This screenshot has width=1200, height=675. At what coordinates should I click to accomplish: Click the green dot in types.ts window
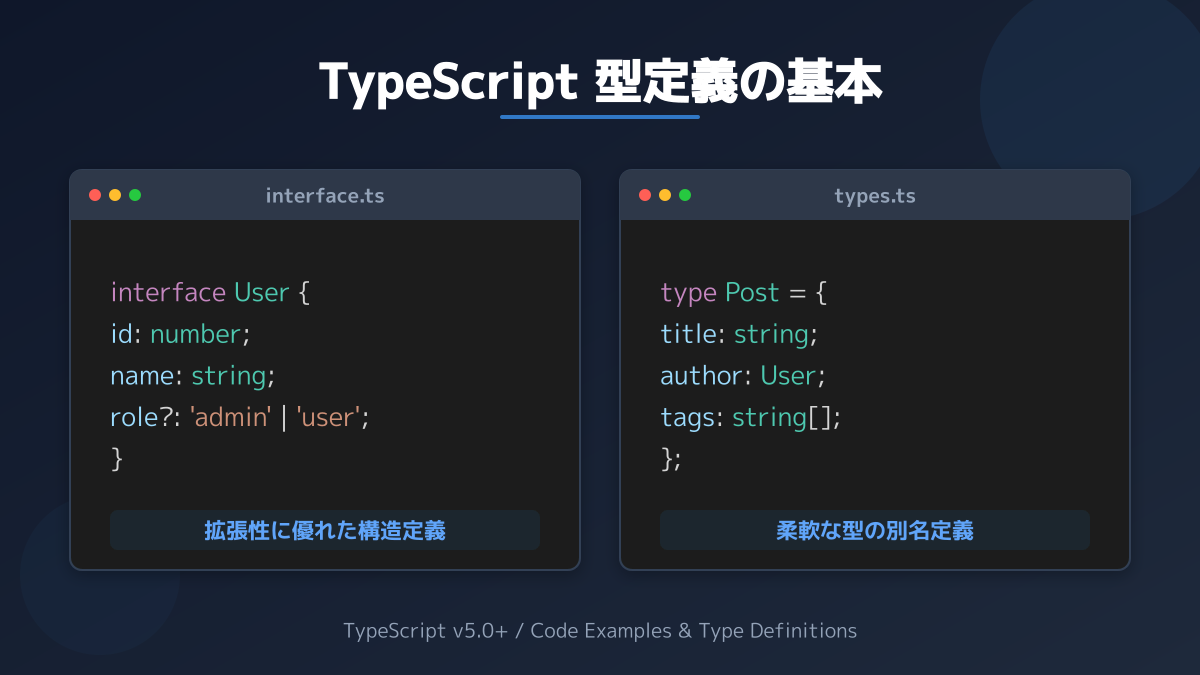pos(685,195)
